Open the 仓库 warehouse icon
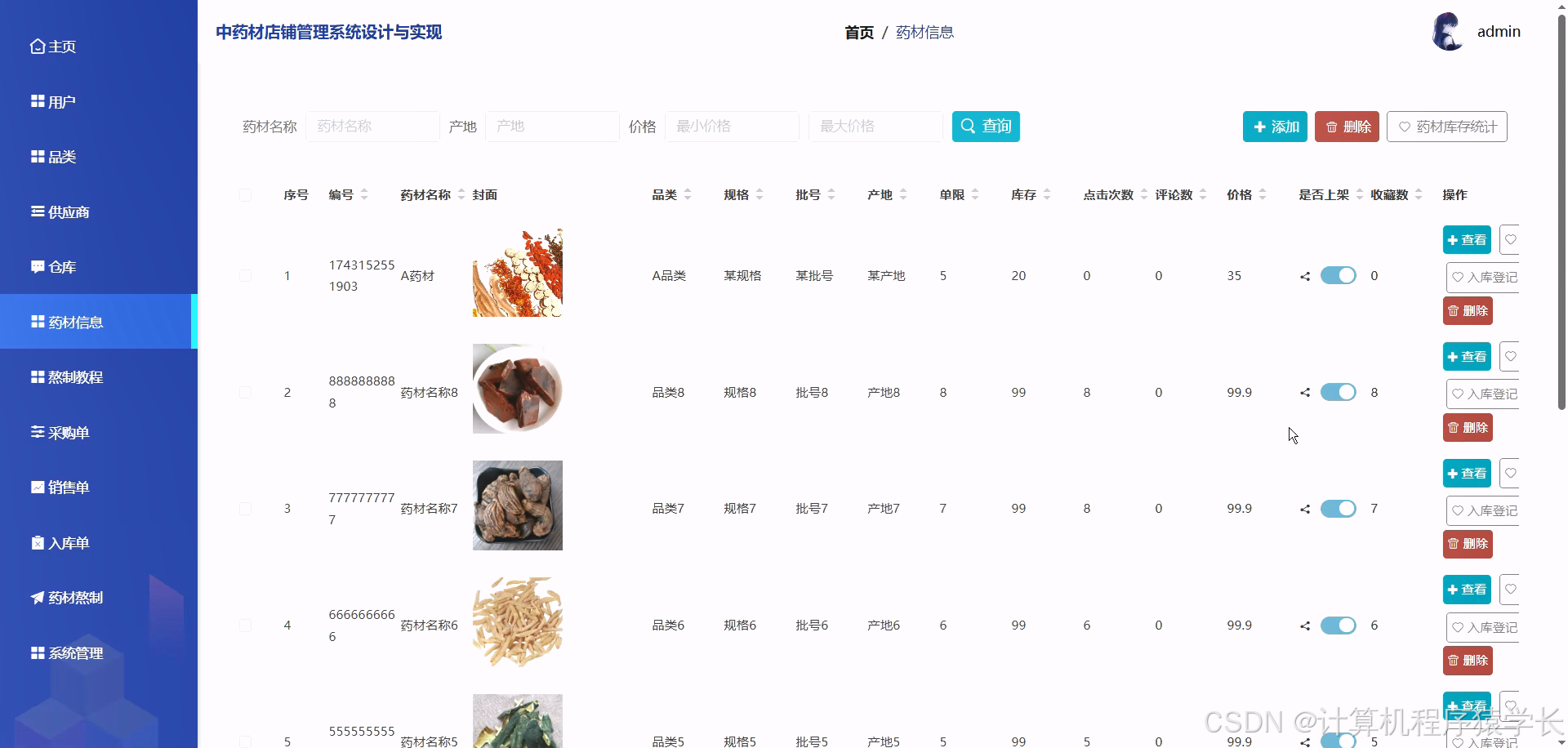 click(x=37, y=266)
